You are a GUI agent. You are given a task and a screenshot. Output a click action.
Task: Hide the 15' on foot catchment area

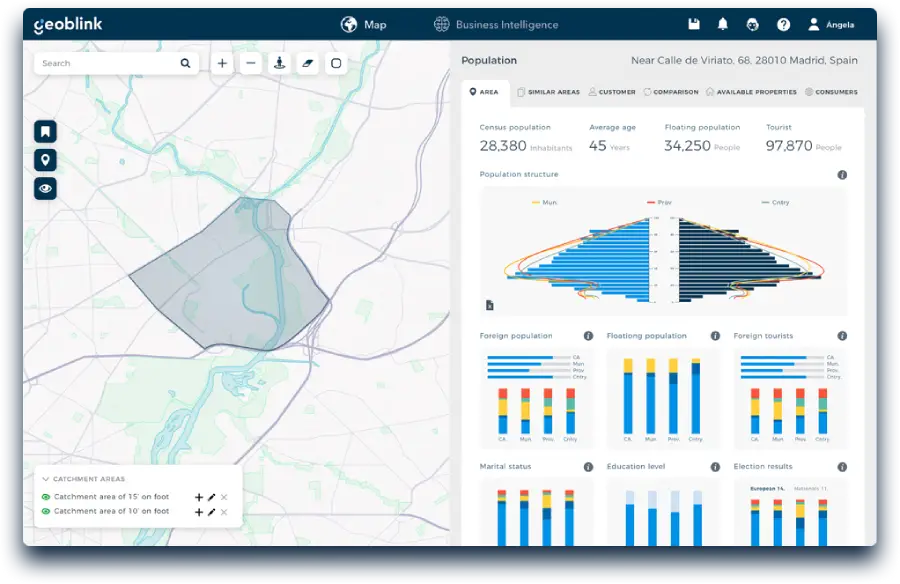(46, 497)
